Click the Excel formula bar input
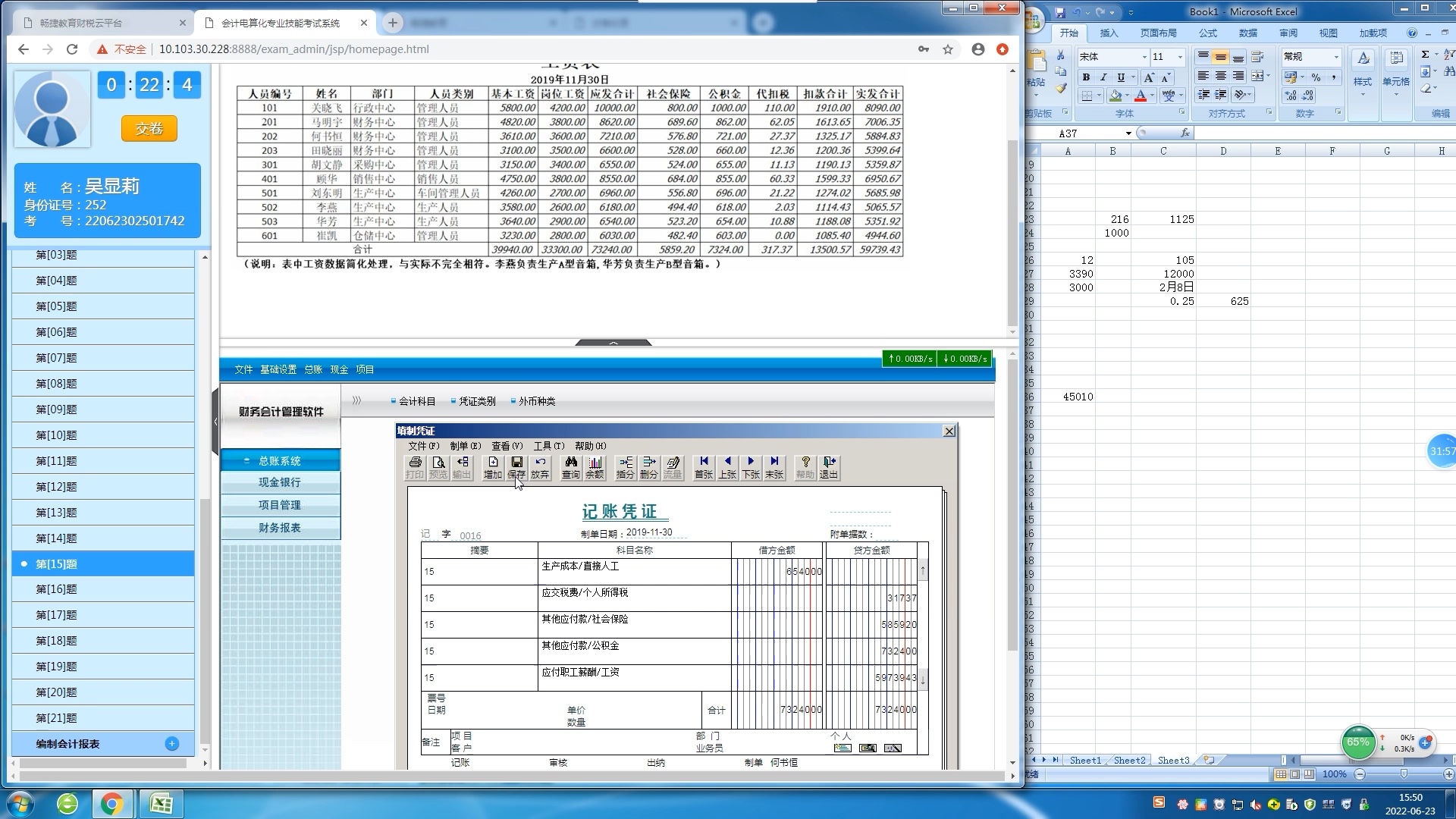Screen dimensions: 1456x819 [1325, 133]
